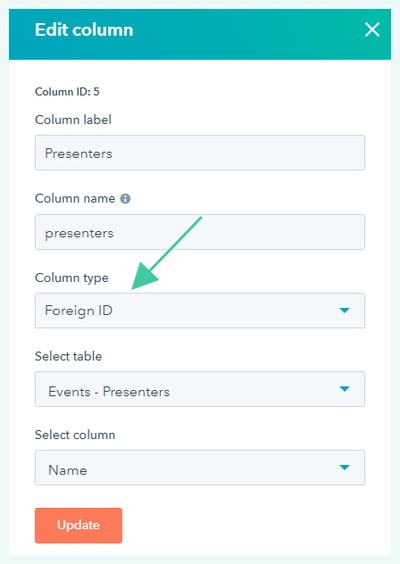Open the Column type dropdown showing Foreign ID
Image resolution: width=400 pixels, height=564 pixels.
(200, 310)
